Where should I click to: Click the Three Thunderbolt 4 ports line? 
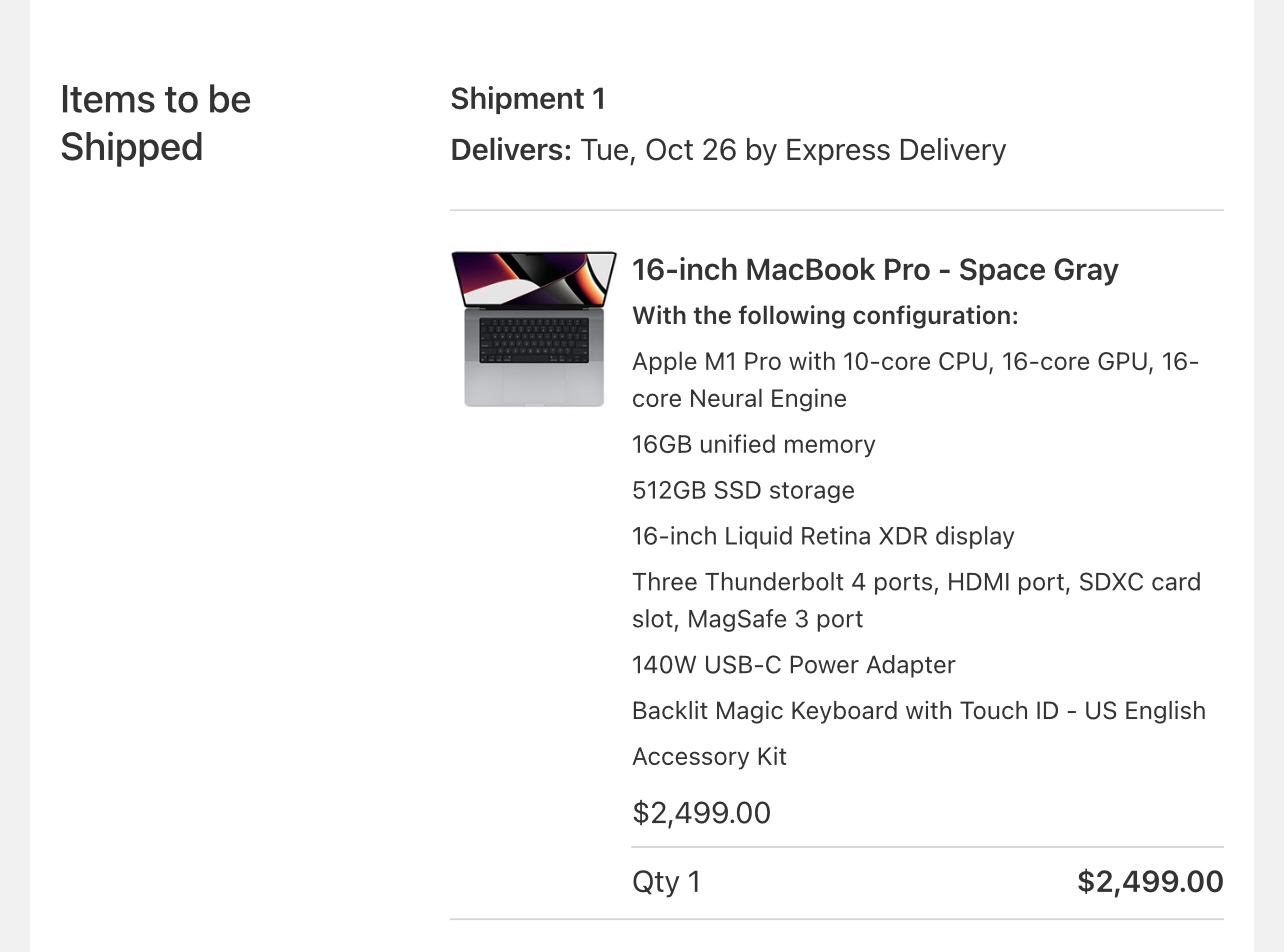[x=916, y=582]
